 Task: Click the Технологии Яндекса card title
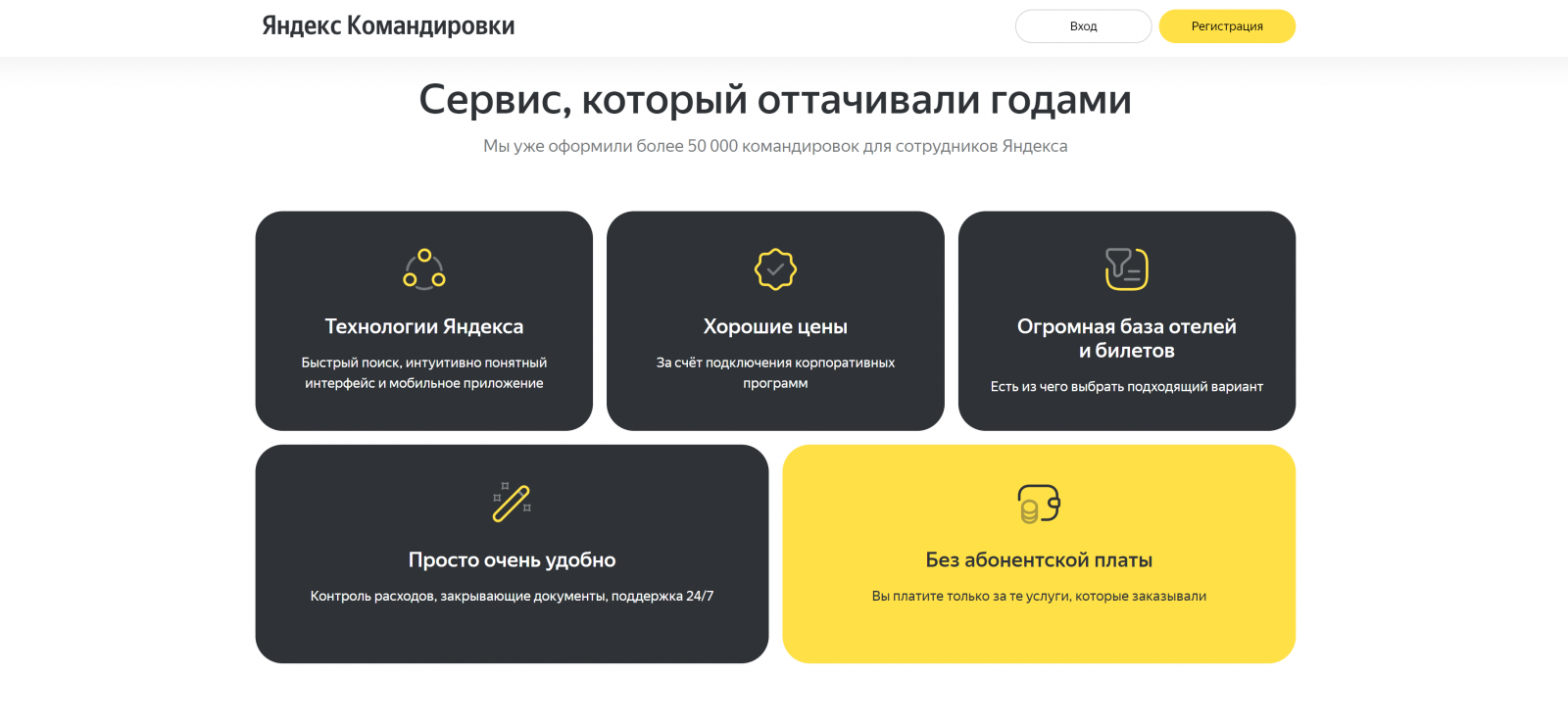click(424, 326)
